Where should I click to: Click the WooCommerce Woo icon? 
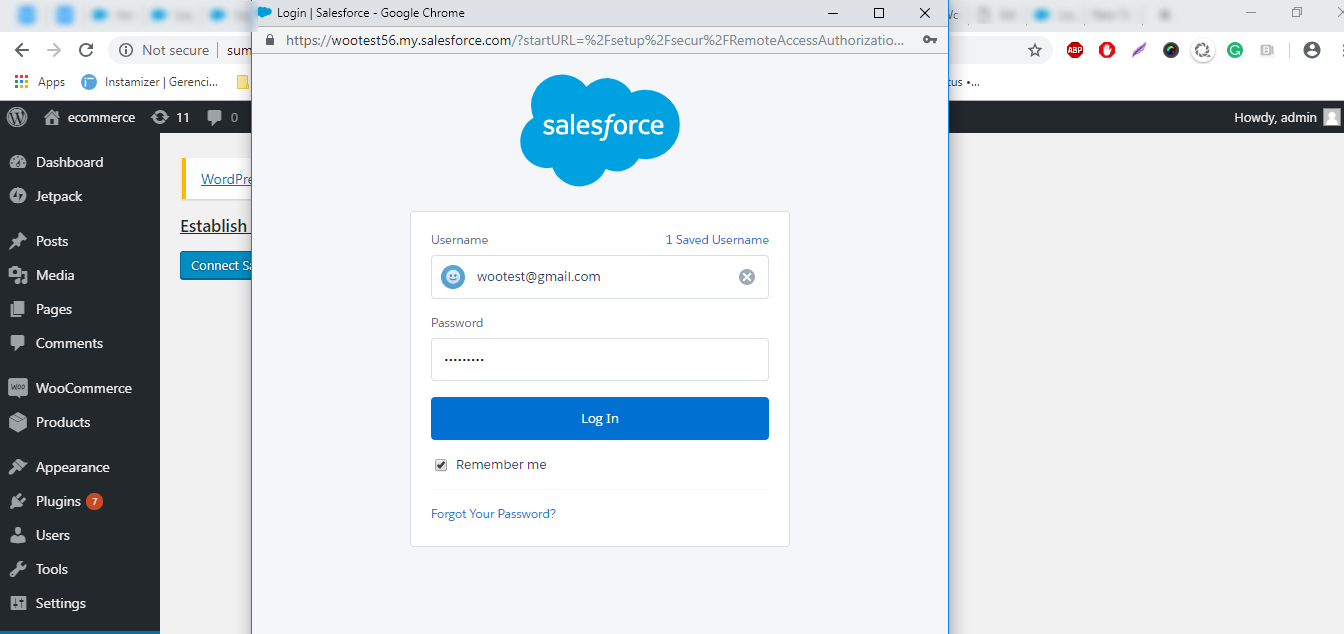(17, 388)
